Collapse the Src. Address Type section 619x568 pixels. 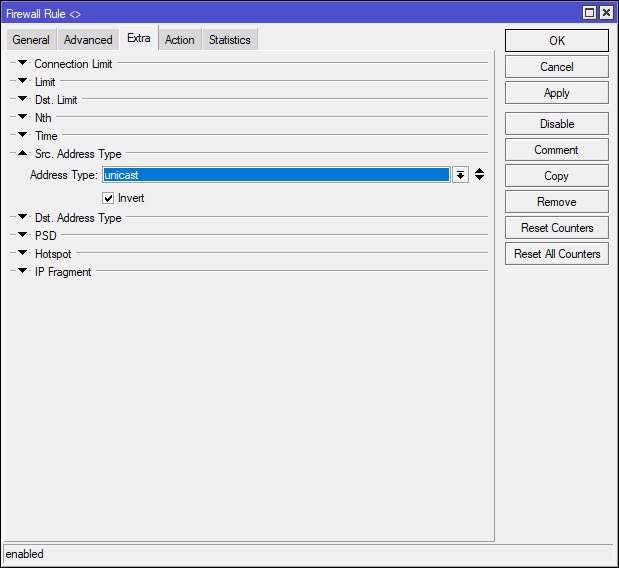pyautogui.click(x=23, y=153)
